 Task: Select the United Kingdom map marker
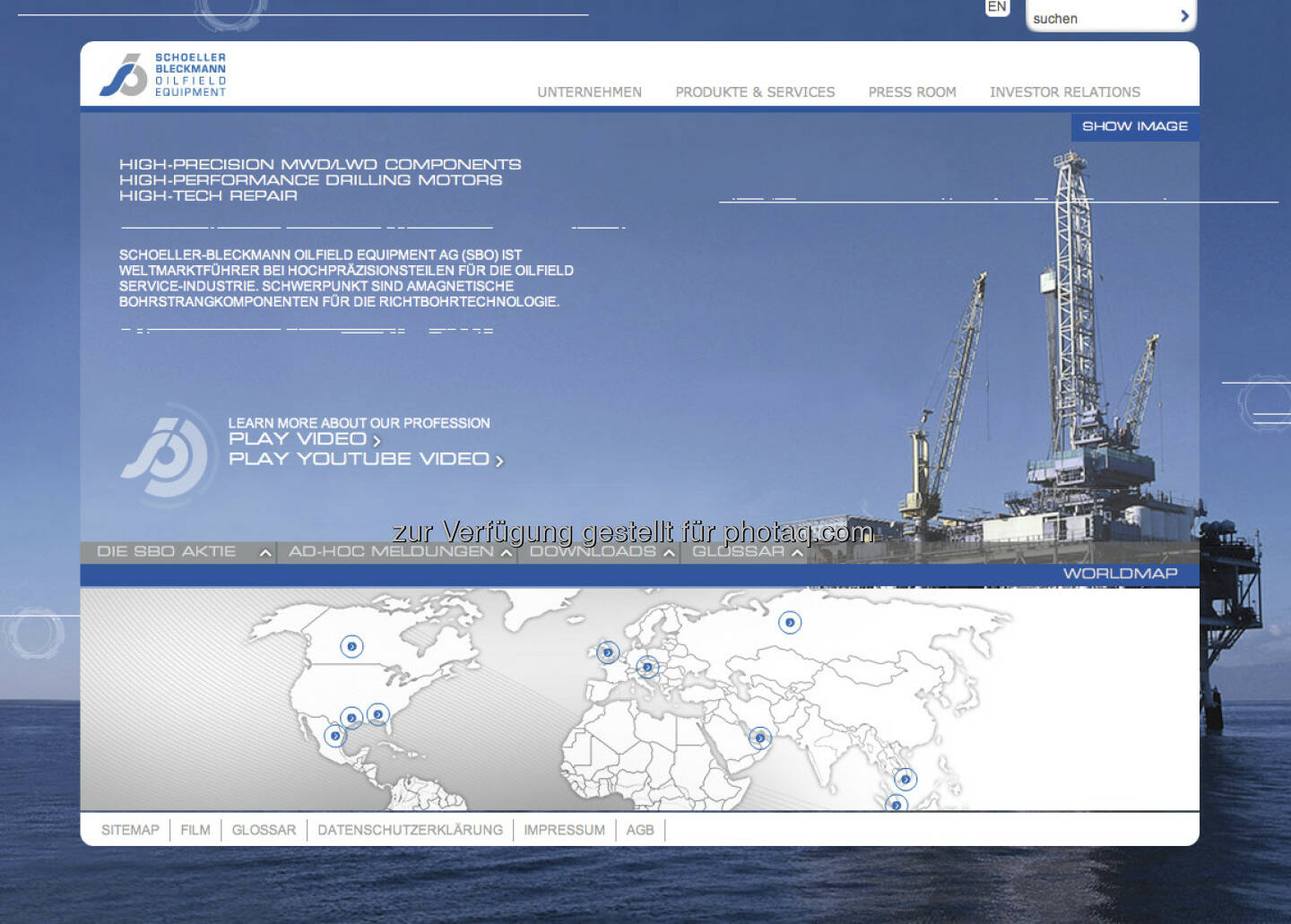pyautogui.click(x=608, y=652)
